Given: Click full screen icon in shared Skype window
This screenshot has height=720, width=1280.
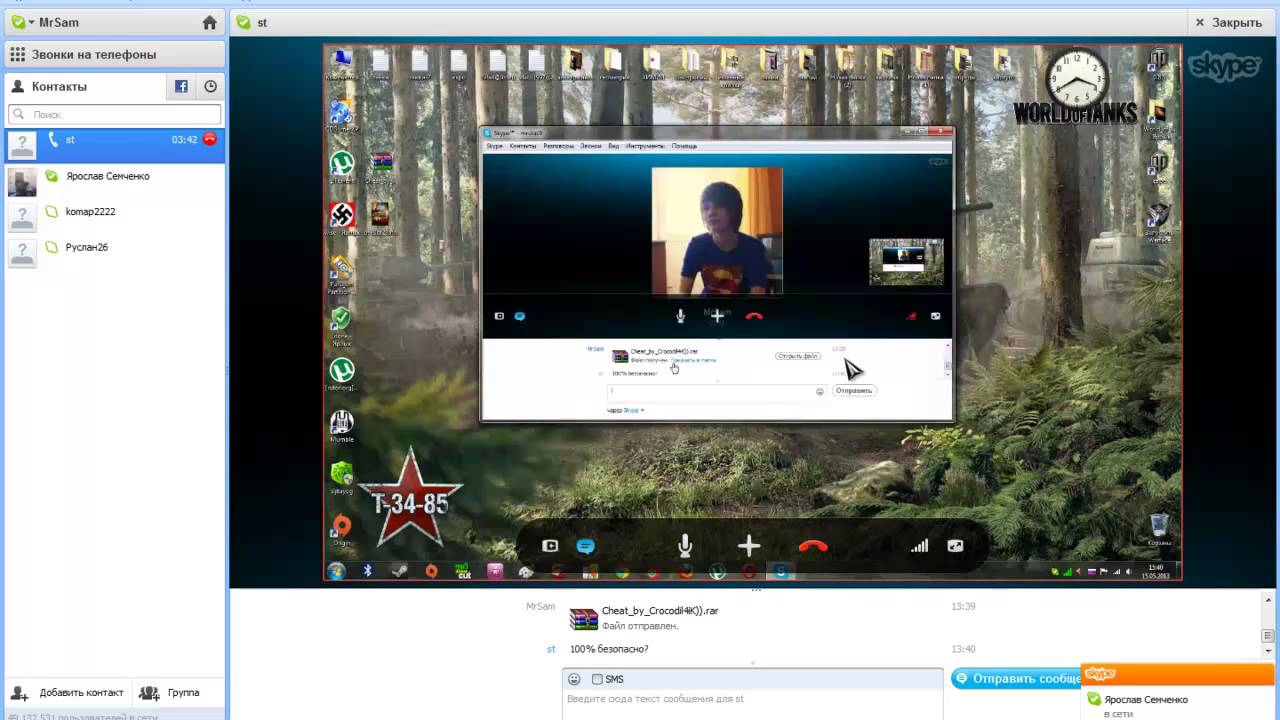Looking at the screenshot, I should click(936, 316).
